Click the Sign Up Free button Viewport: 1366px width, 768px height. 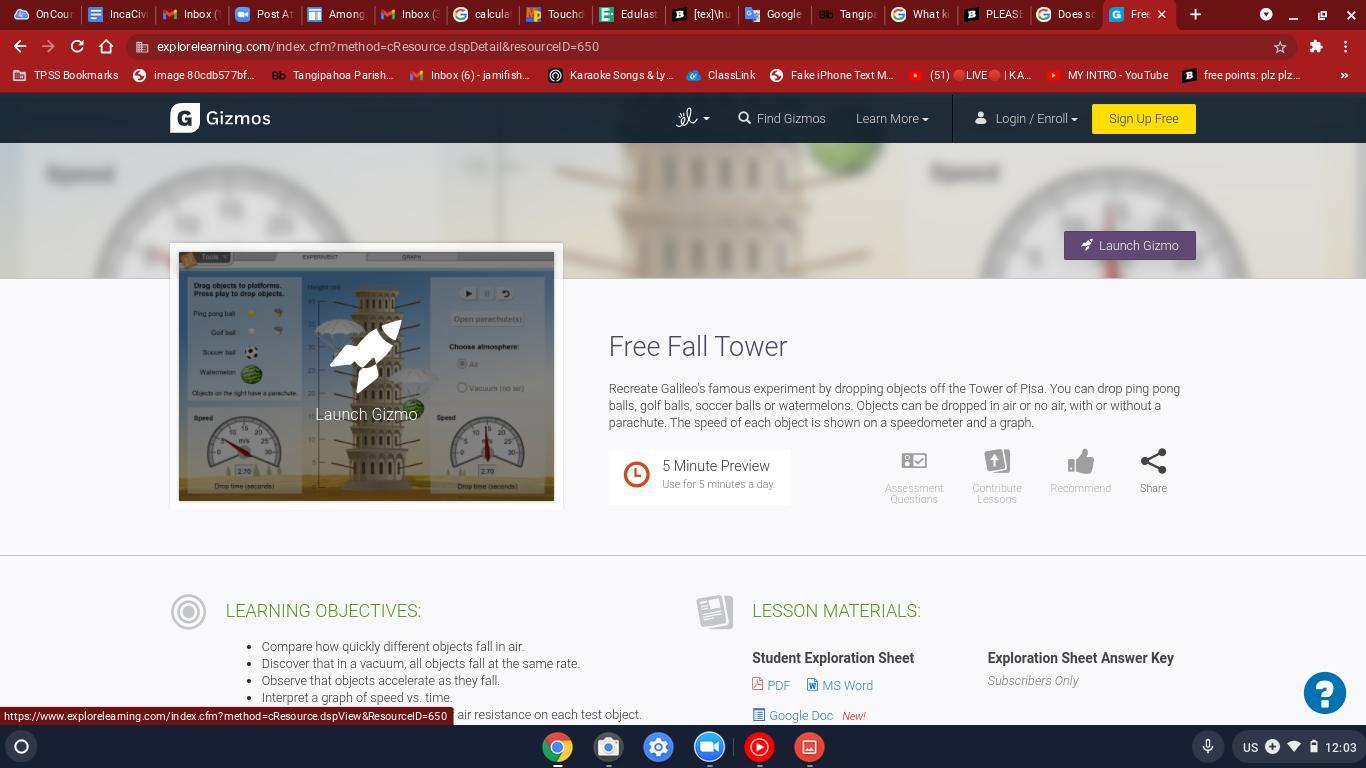pos(1143,118)
